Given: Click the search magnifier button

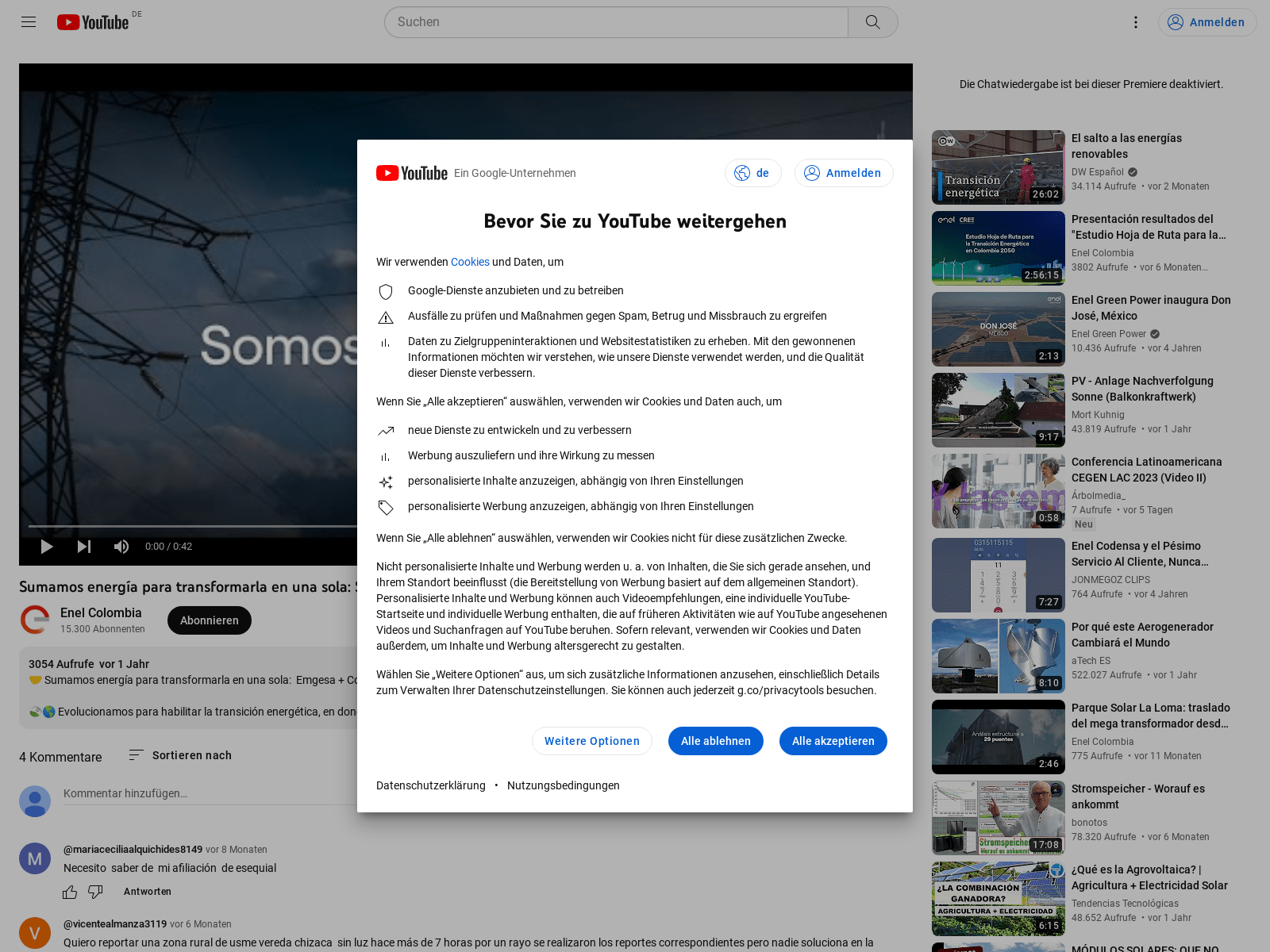Looking at the screenshot, I should (x=872, y=22).
